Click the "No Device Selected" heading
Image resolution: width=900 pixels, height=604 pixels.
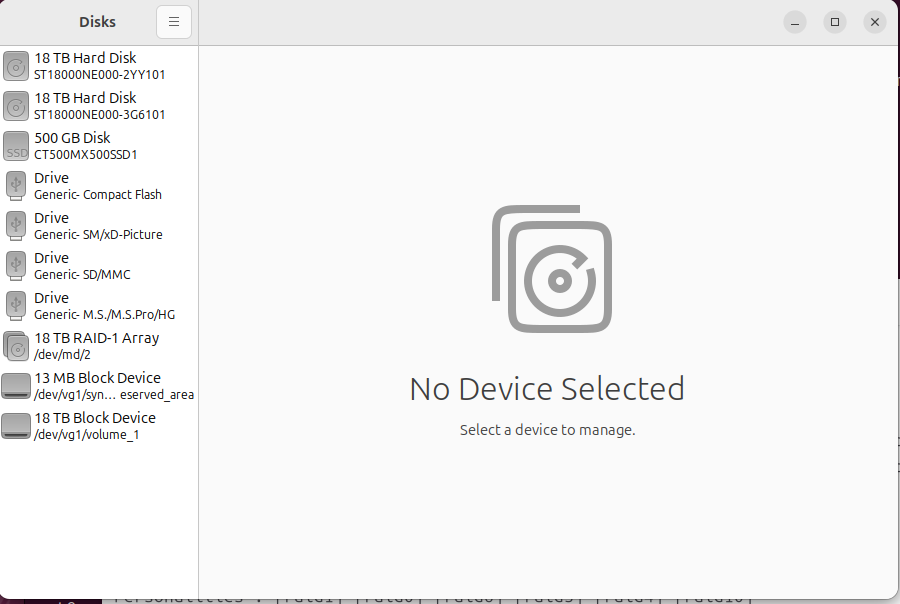pyautogui.click(x=547, y=388)
